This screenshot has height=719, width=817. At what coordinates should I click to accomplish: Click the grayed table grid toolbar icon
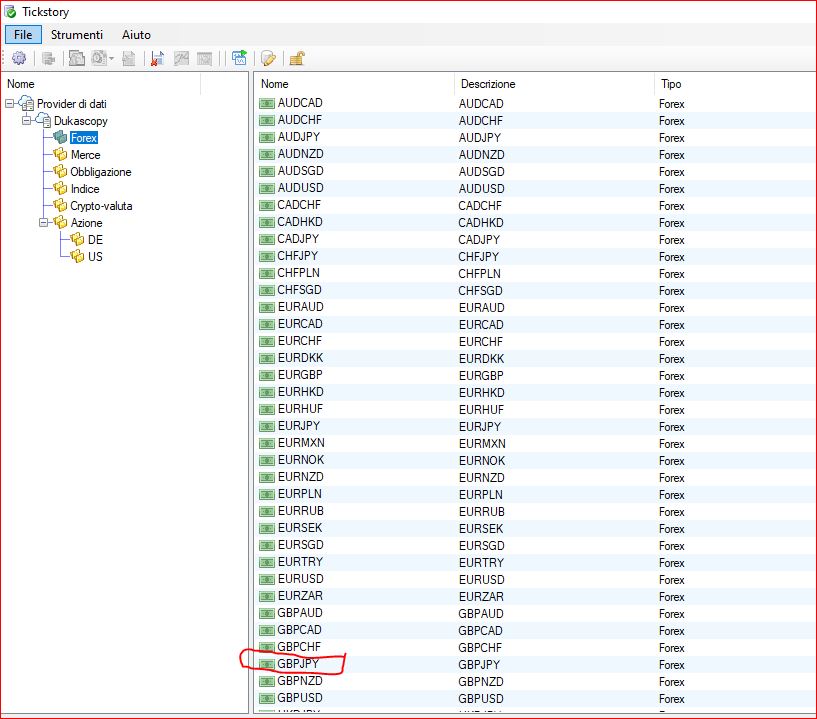tap(205, 58)
